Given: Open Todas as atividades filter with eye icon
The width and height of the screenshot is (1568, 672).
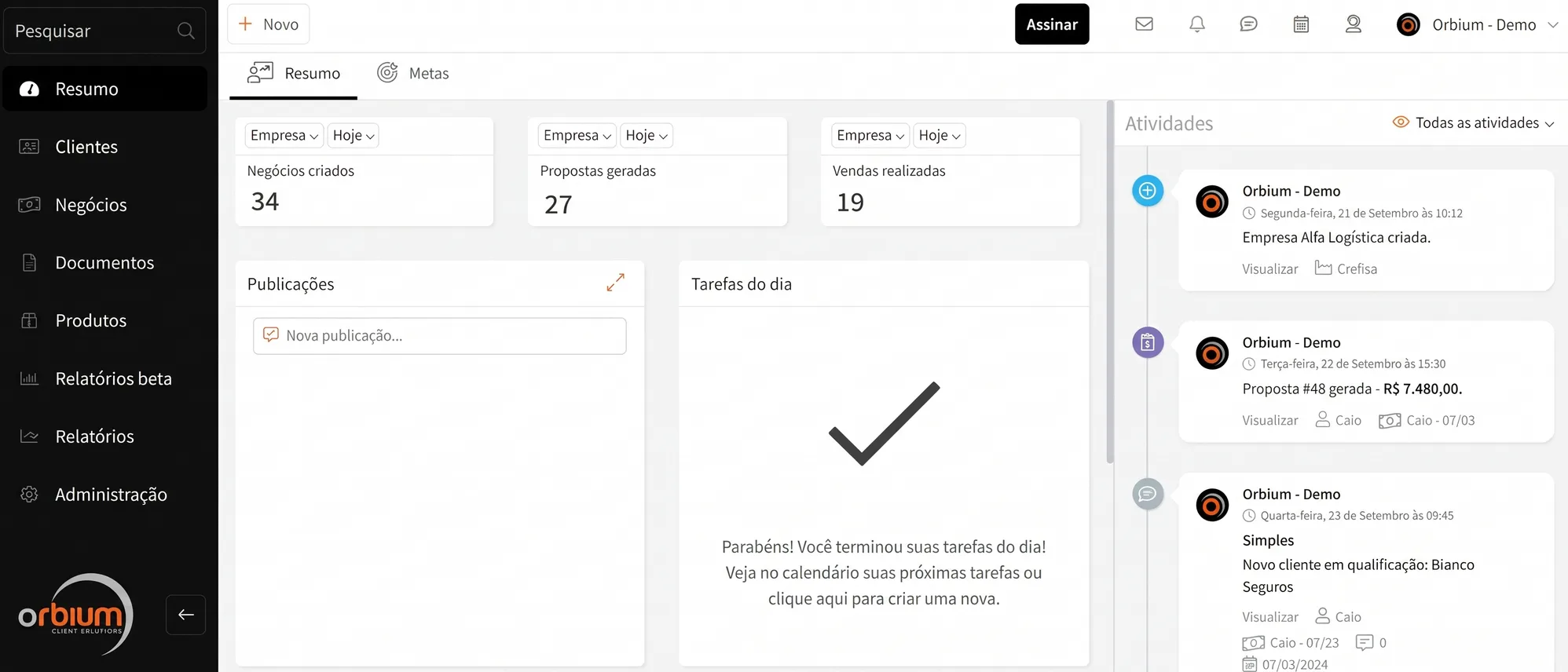Looking at the screenshot, I should click(x=1473, y=122).
